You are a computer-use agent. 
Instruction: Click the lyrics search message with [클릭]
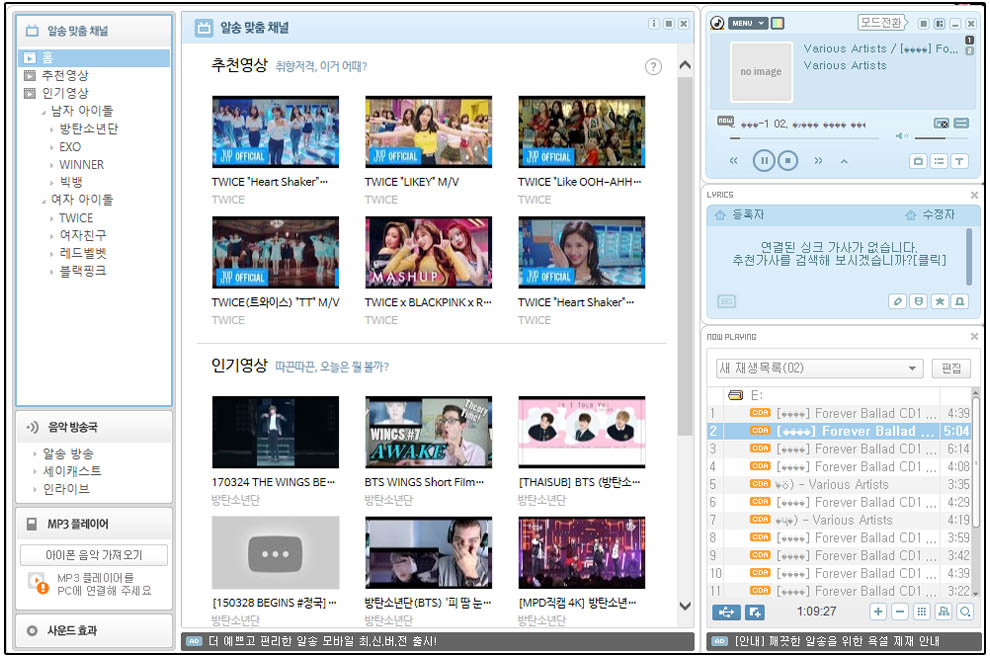839,254
